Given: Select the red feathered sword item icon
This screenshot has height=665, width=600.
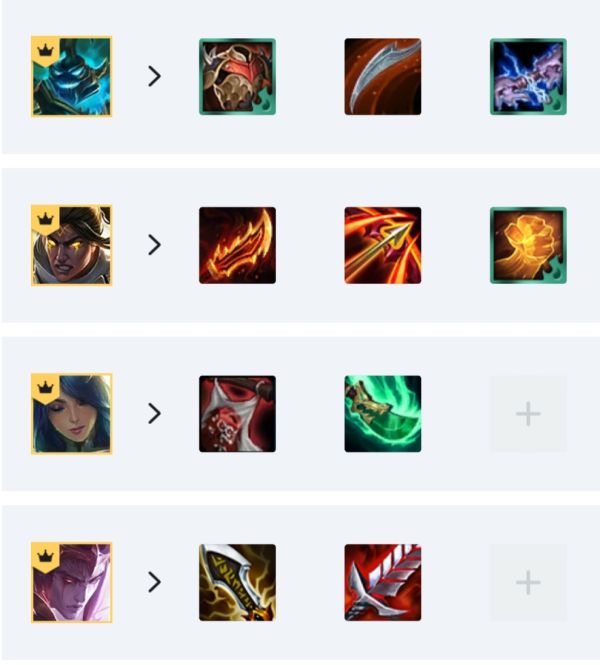Looking at the screenshot, I should point(383,583).
